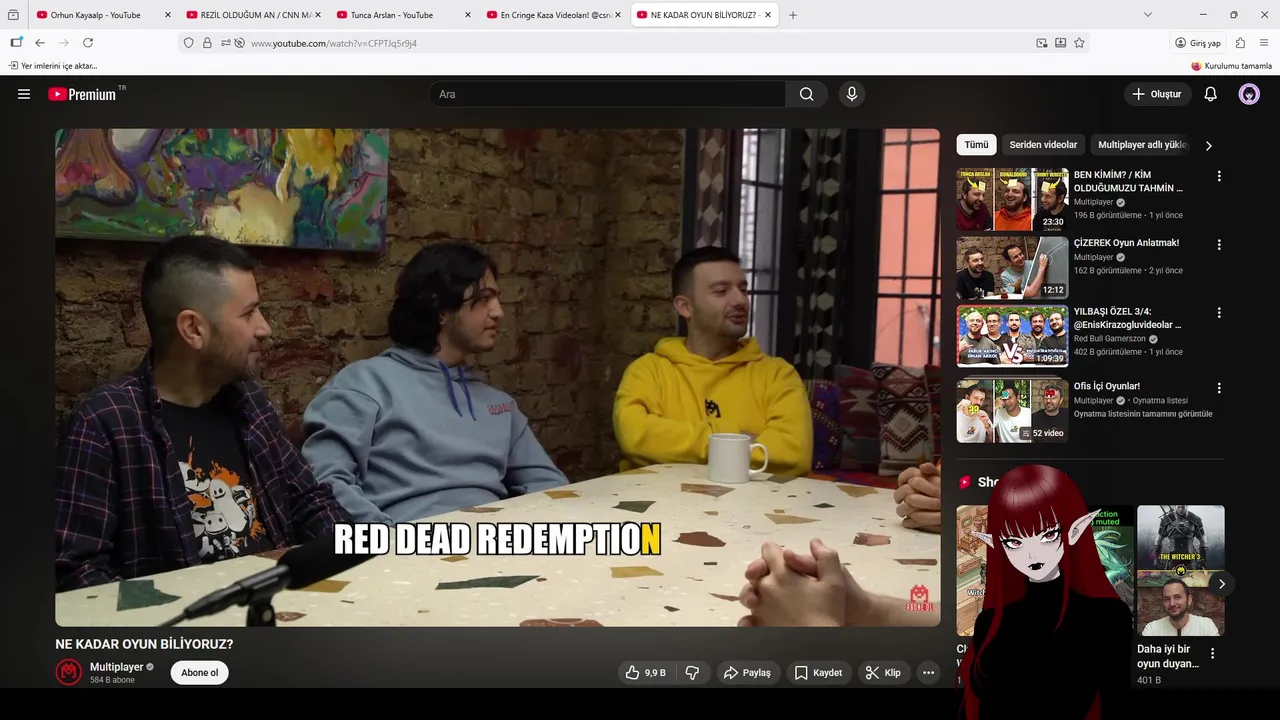Open options menu for Ofis İçi Oyunlar
The height and width of the screenshot is (720, 1280).
click(x=1218, y=388)
